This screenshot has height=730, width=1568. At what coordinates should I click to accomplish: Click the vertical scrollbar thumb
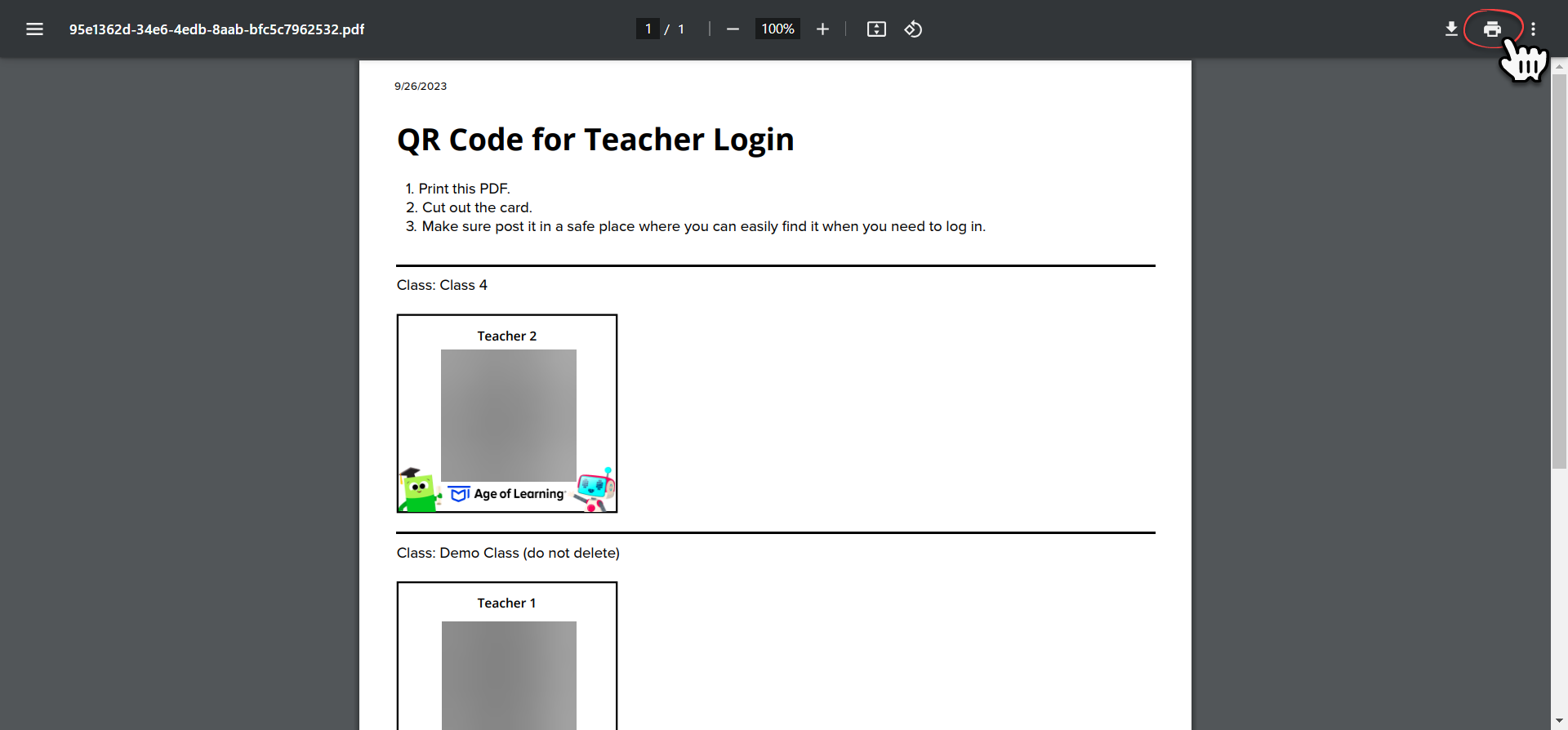1559,271
